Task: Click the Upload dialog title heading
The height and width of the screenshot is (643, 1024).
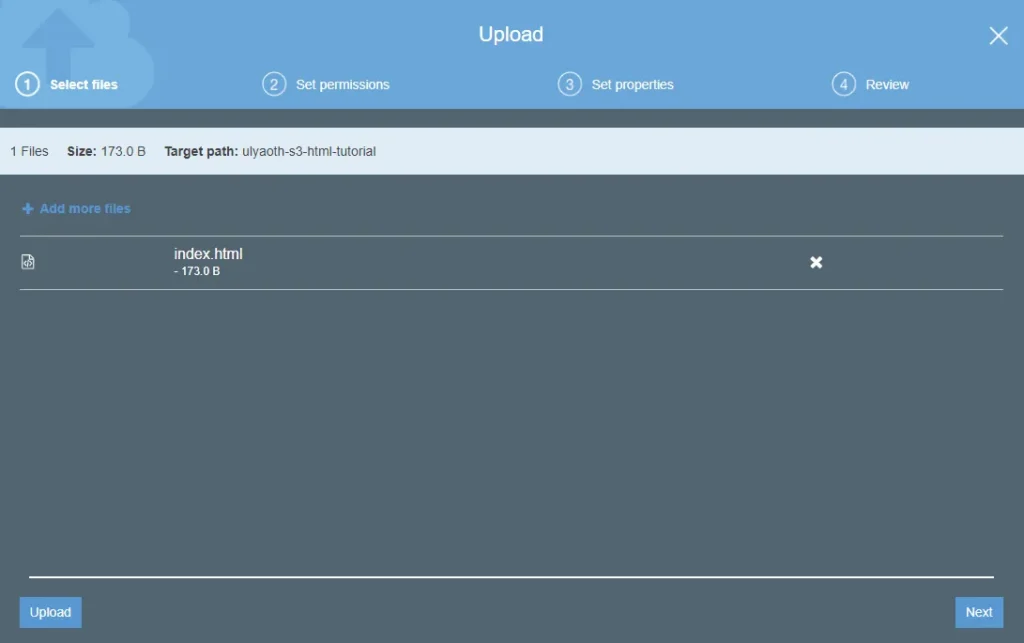Action: point(511,35)
